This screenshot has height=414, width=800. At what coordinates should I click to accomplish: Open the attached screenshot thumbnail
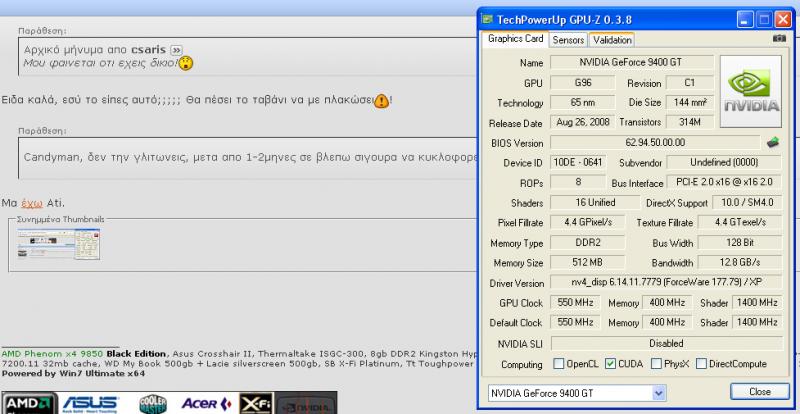(59, 244)
